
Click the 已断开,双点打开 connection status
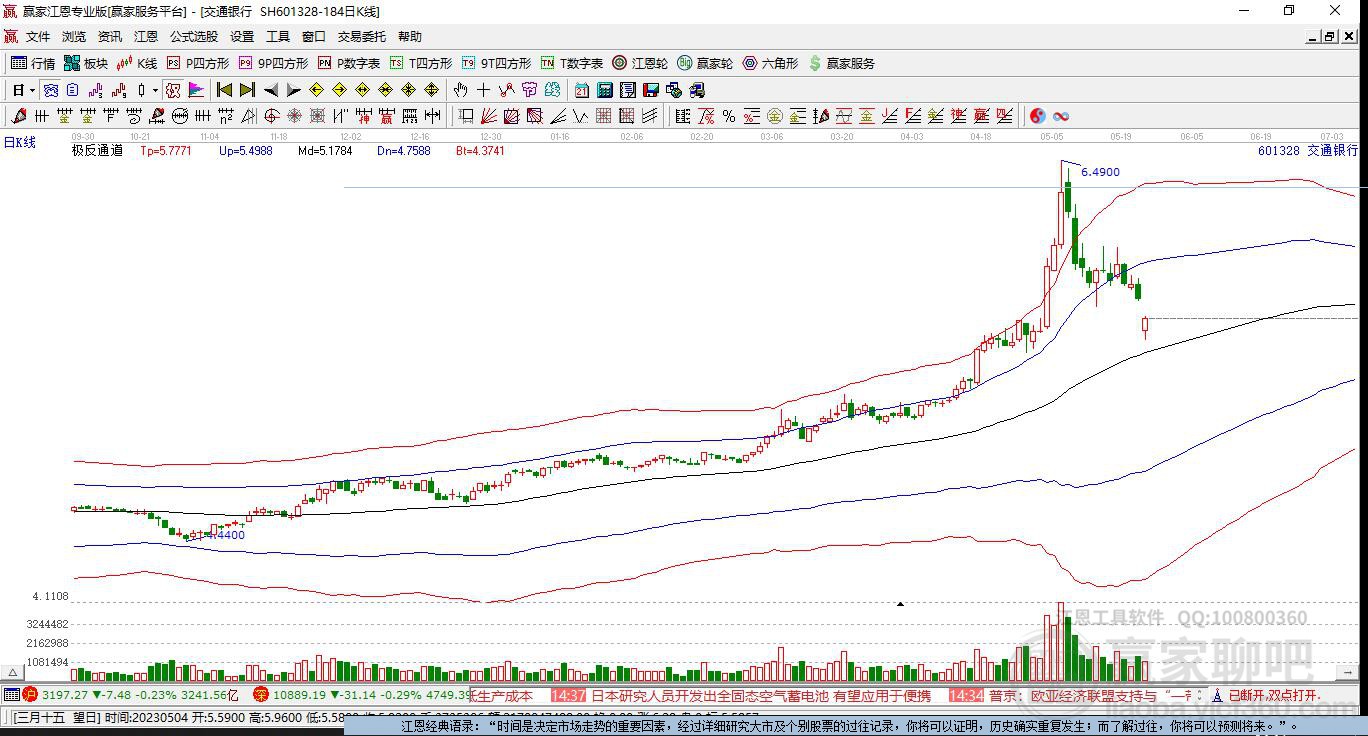1275,695
